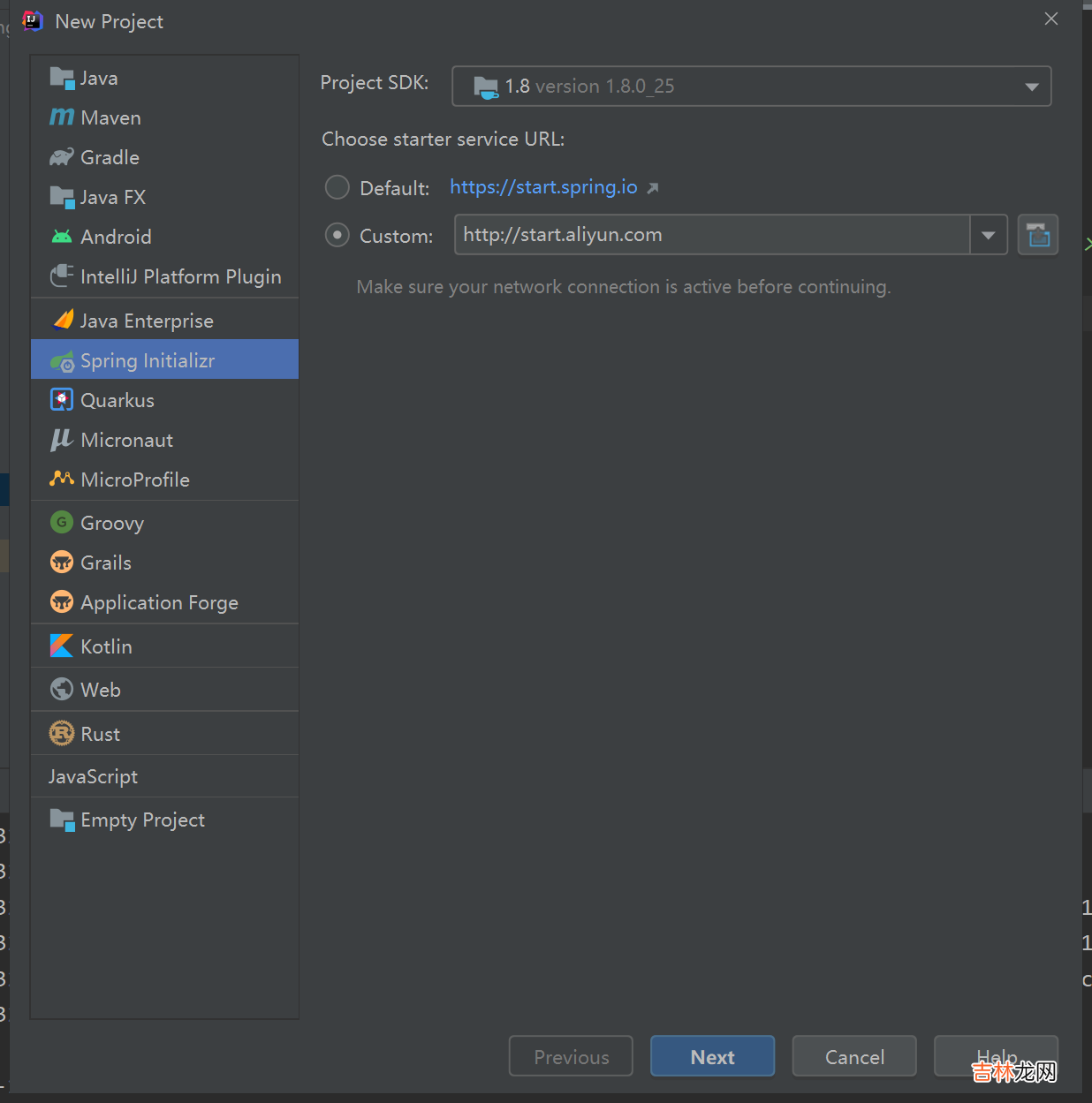Click the Micronaut mu icon

click(x=62, y=440)
